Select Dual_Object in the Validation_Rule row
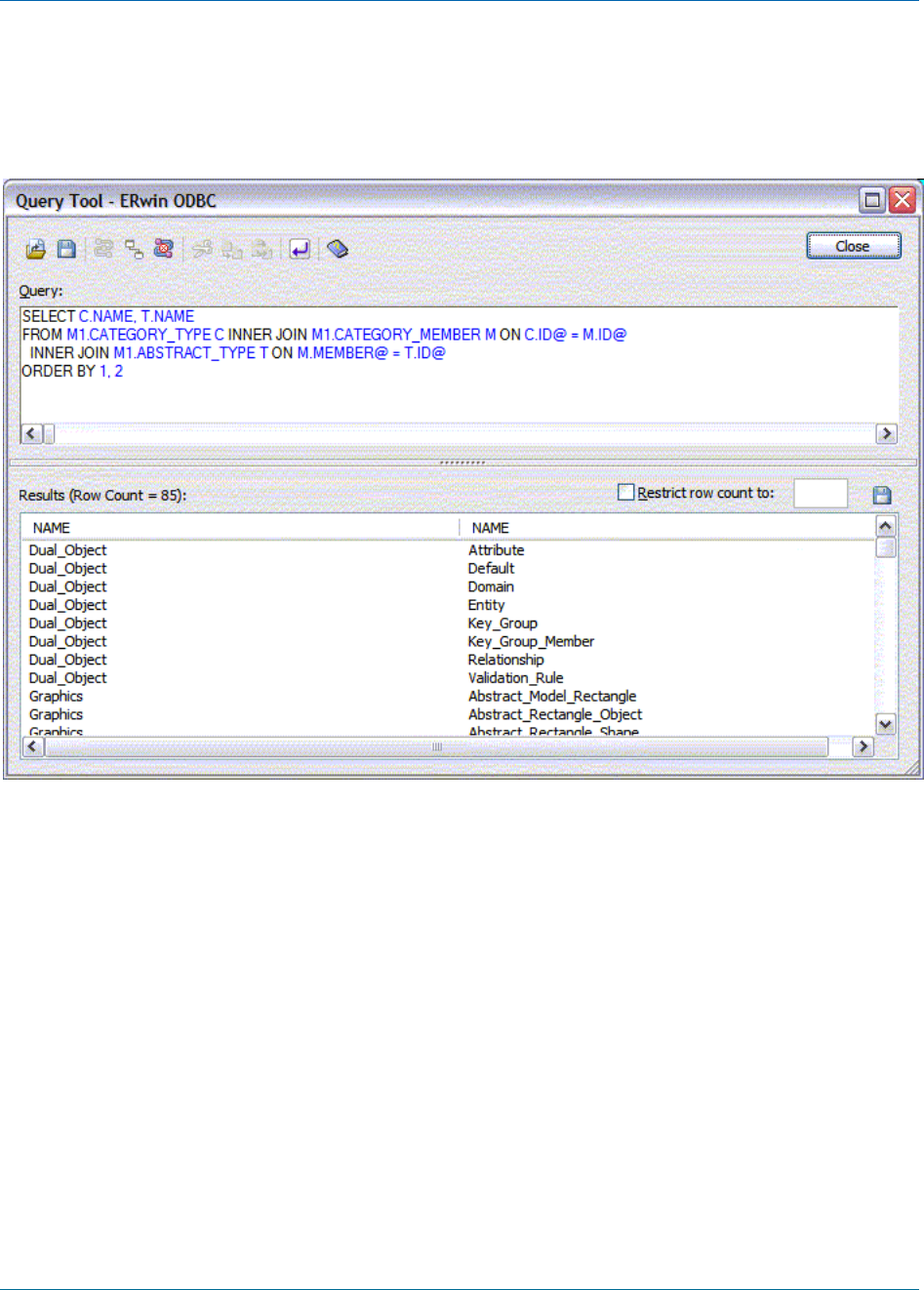Viewport: 924px width, 1290px height. (x=67, y=678)
